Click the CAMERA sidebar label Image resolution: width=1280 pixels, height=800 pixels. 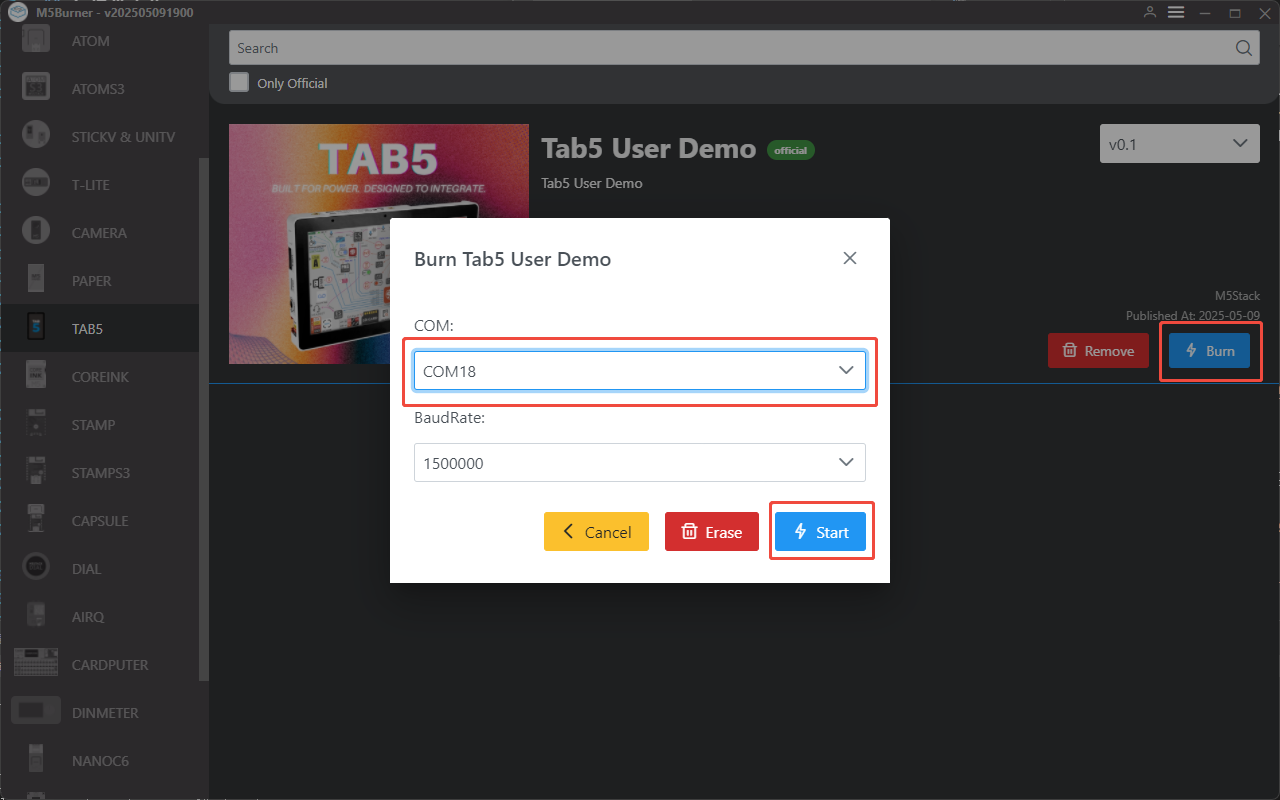pyautogui.click(x=99, y=233)
